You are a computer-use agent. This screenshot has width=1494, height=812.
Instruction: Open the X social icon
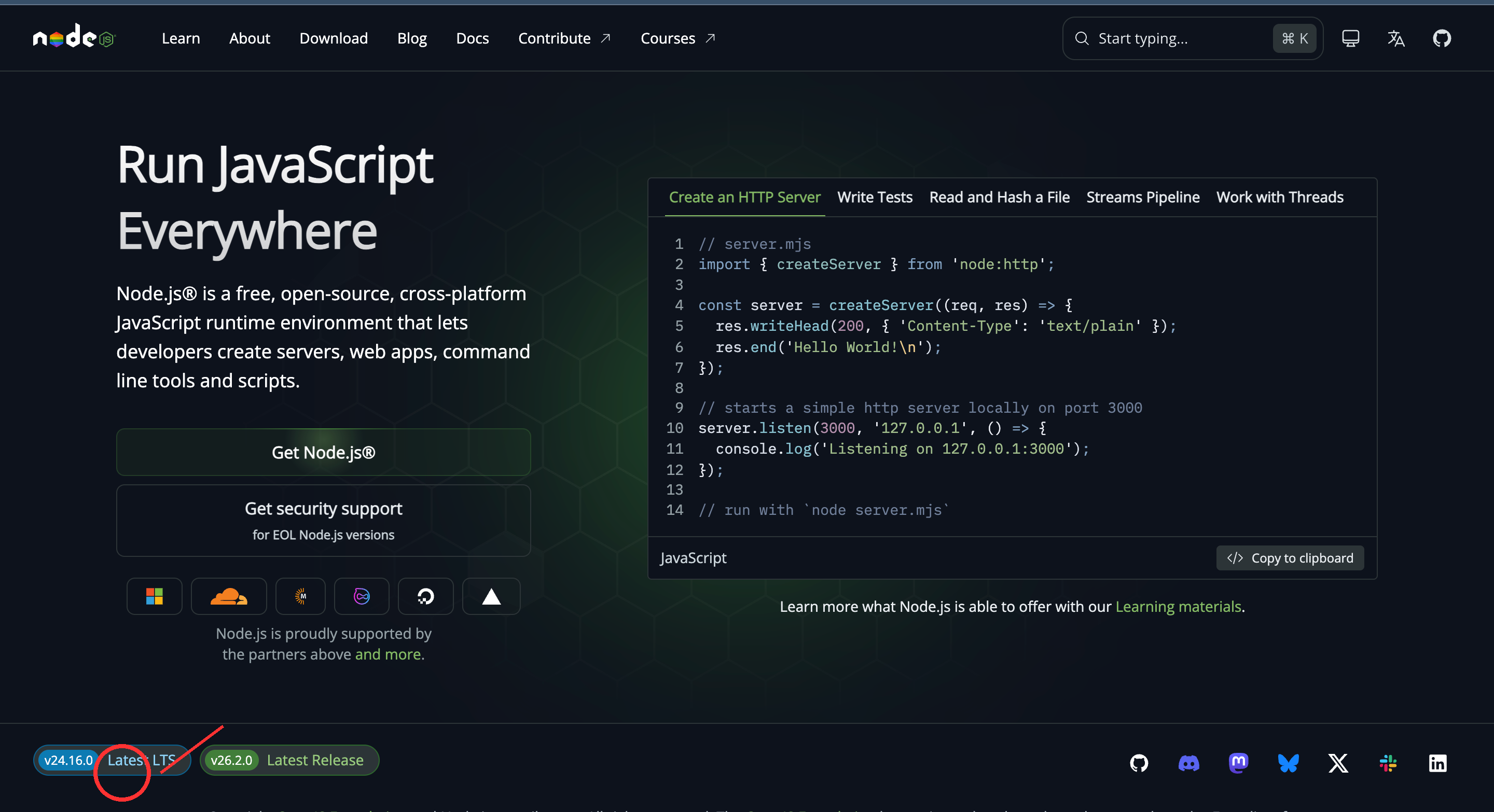(x=1338, y=763)
